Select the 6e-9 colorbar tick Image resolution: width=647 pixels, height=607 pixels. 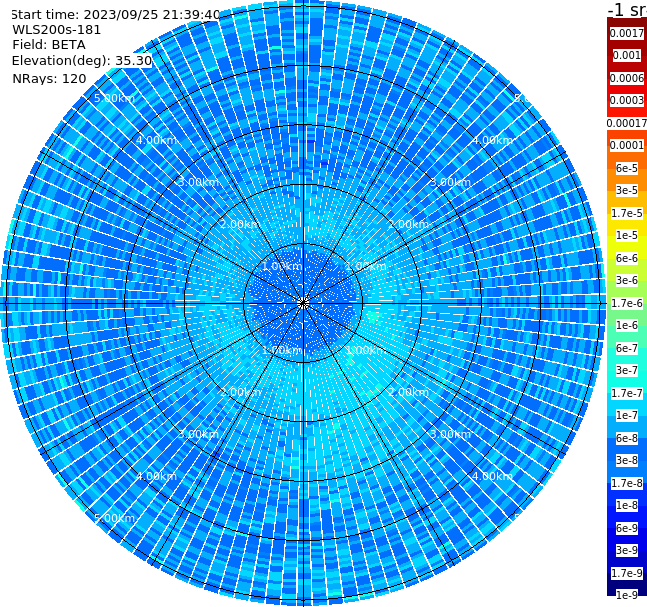click(x=627, y=528)
